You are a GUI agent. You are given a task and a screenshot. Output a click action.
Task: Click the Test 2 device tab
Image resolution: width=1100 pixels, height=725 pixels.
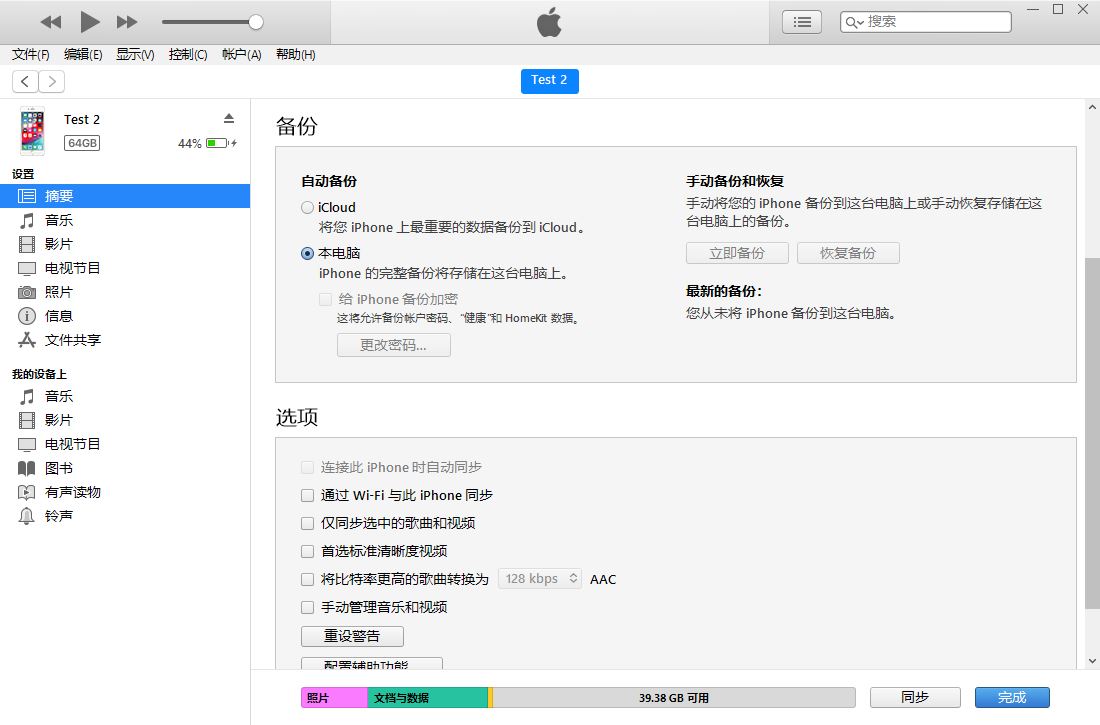[x=549, y=81]
